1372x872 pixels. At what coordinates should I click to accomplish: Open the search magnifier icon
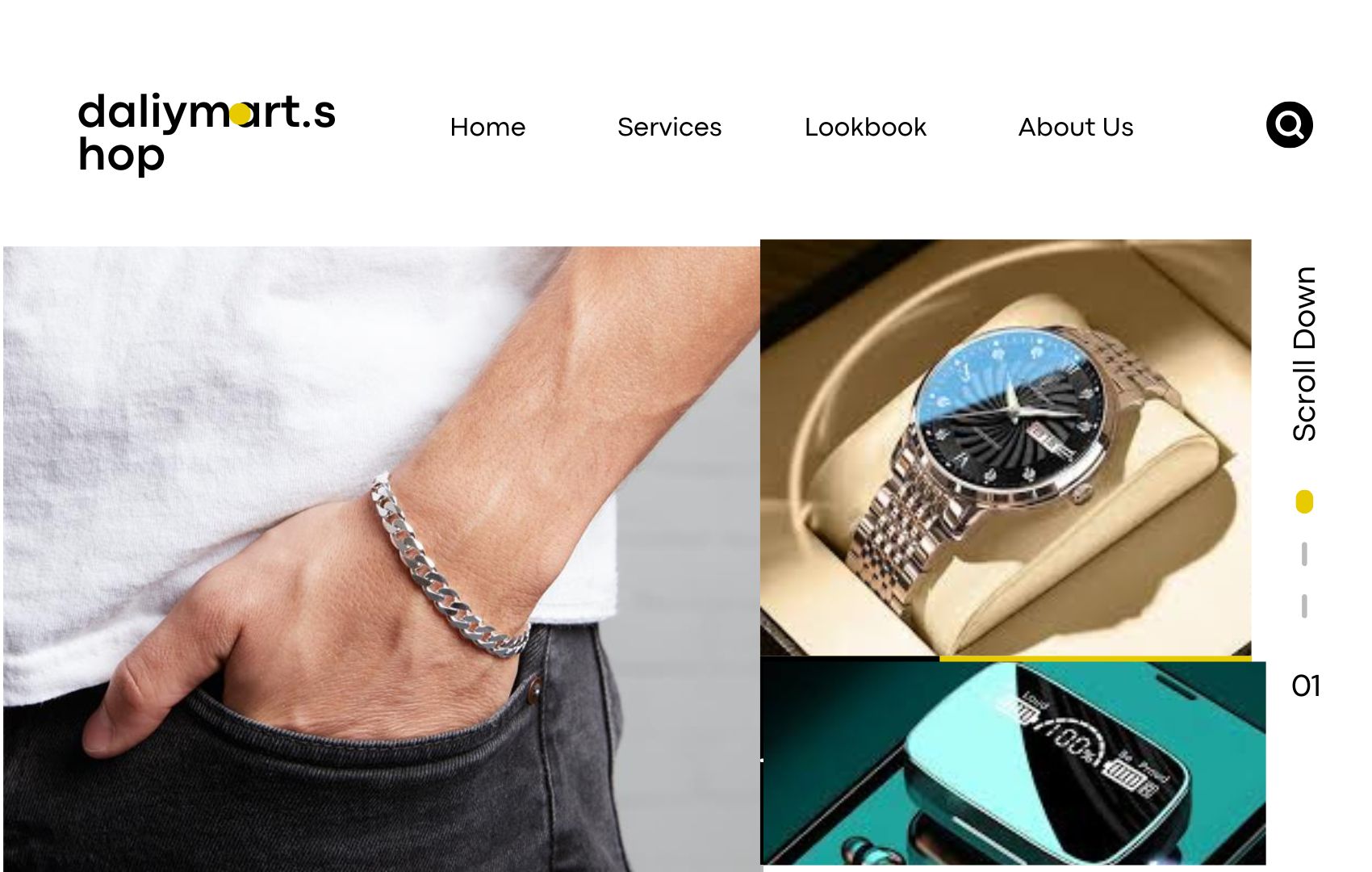pyautogui.click(x=1289, y=125)
